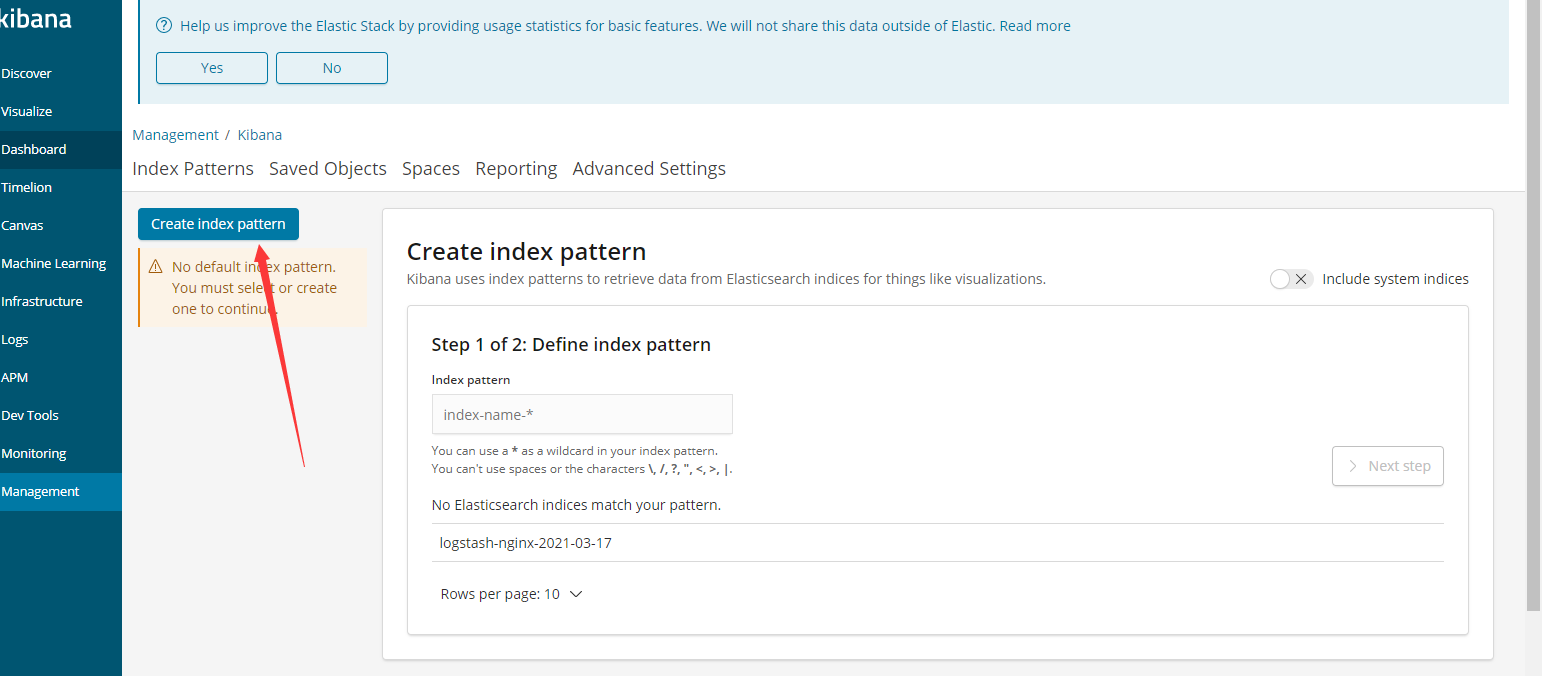Click the Next step button

coord(1388,466)
